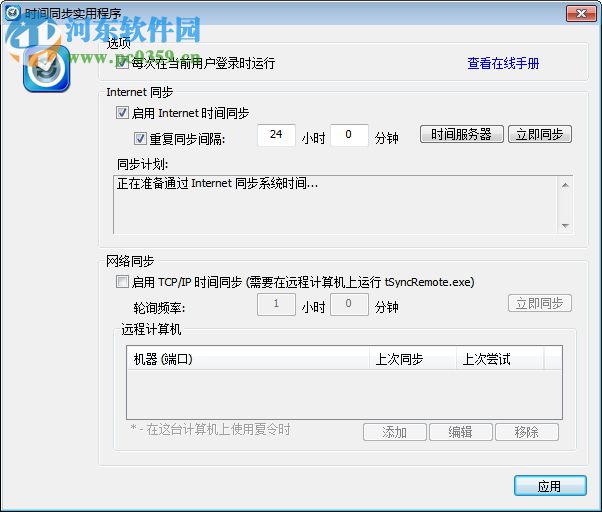This screenshot has height=512, width=602.
Task: Click the 移除 button
Action: (527, 432)
